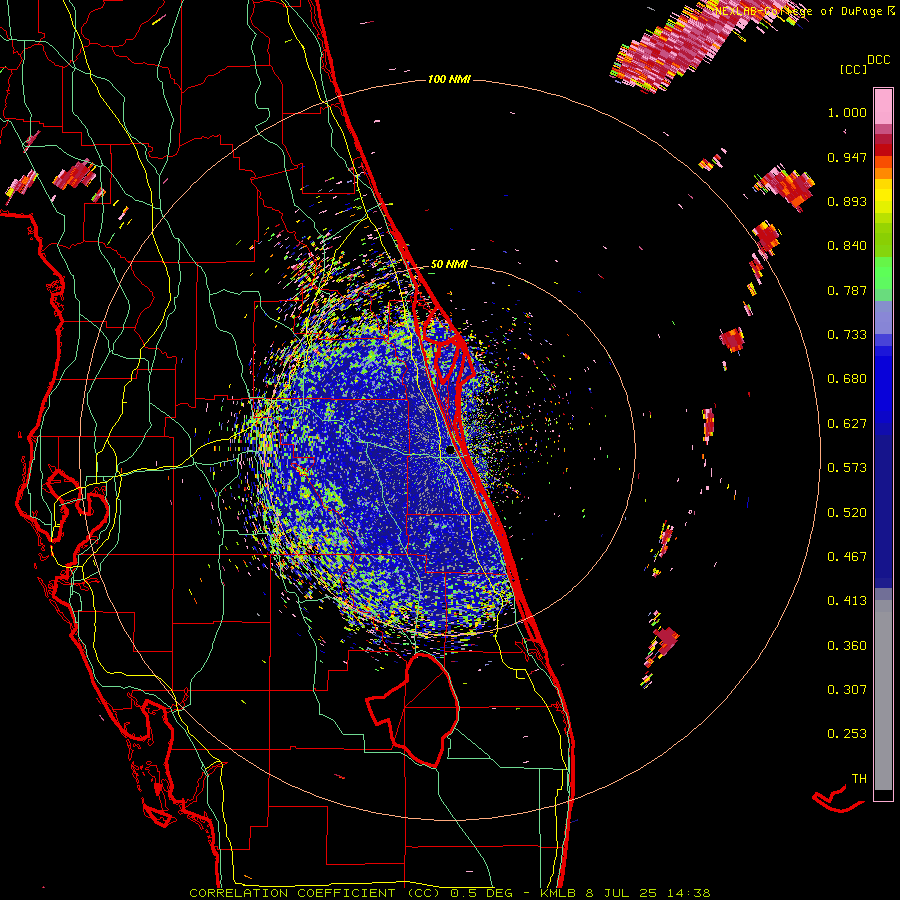Click the 0.360 legend value

tap(847, 646)
